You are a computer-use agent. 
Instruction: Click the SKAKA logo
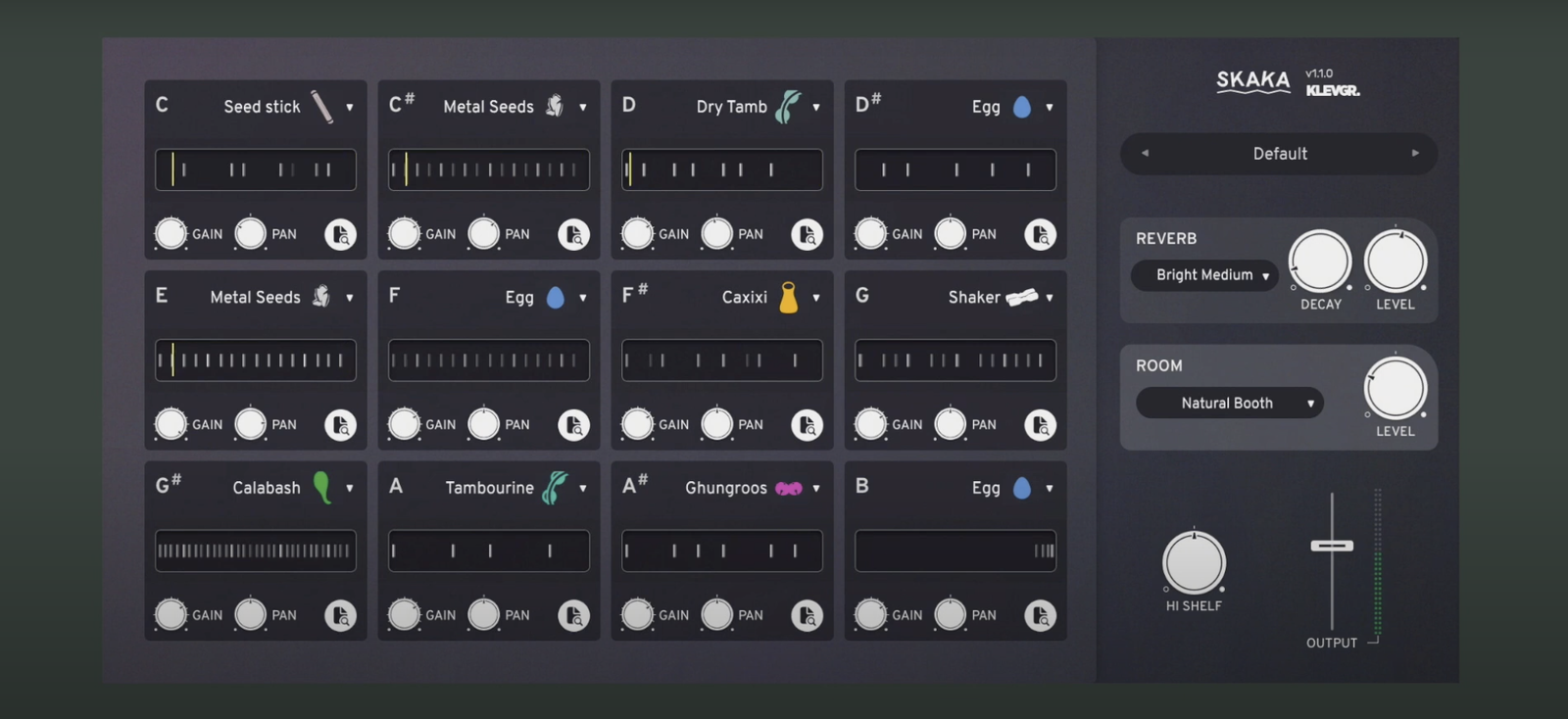click(x=1253, y=81)
